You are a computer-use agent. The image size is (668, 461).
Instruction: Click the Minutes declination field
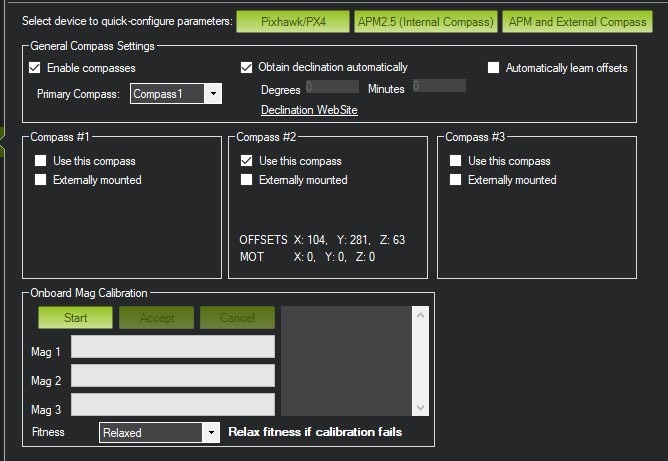click(439, 86)
